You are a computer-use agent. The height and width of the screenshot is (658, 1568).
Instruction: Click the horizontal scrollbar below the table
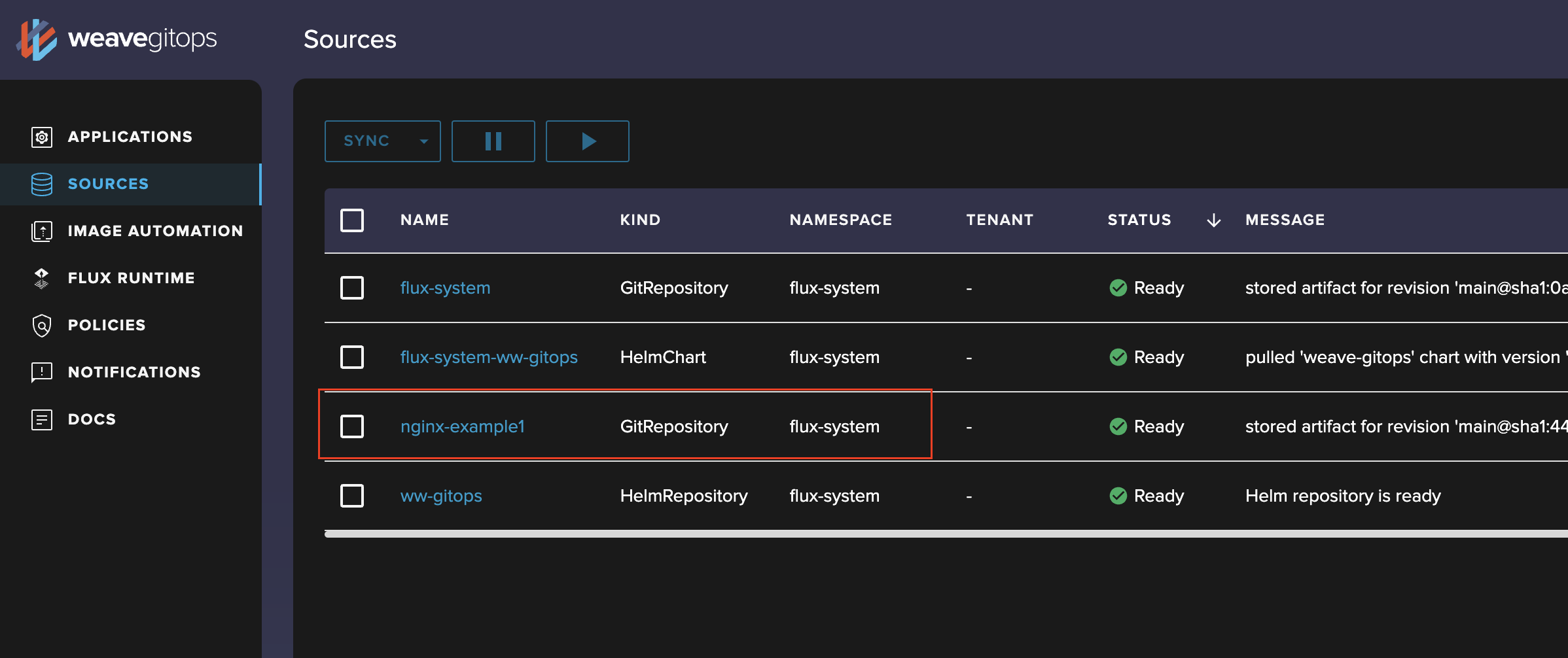coord(946,534)
